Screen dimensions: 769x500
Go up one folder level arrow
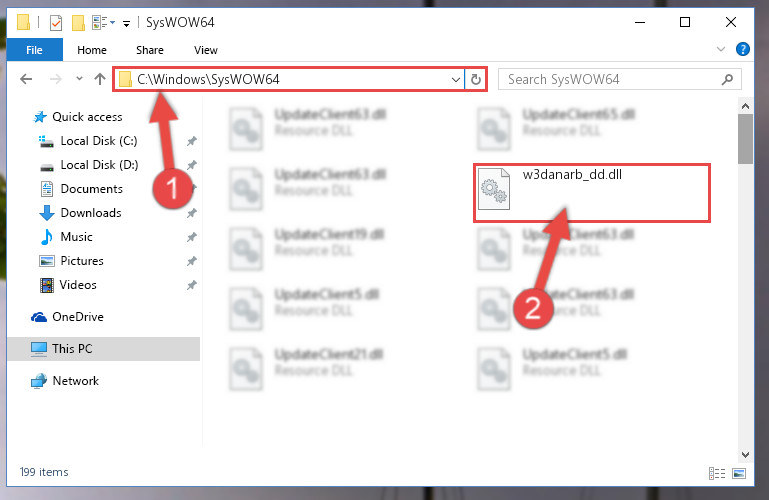click(x=100, y=79)
